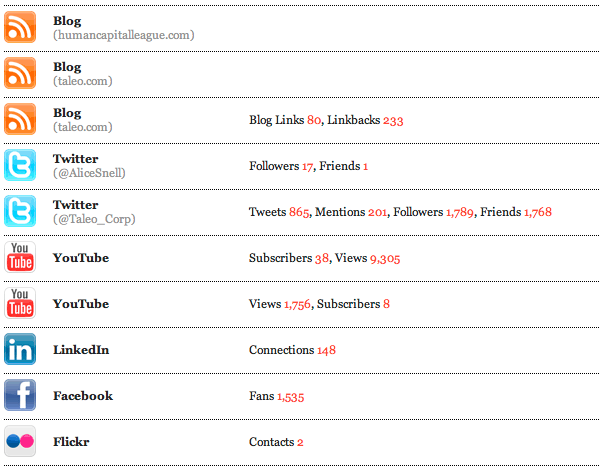
Task: Click the RSS icon for humancapitalleague.com blog
Action: [20, 27]
